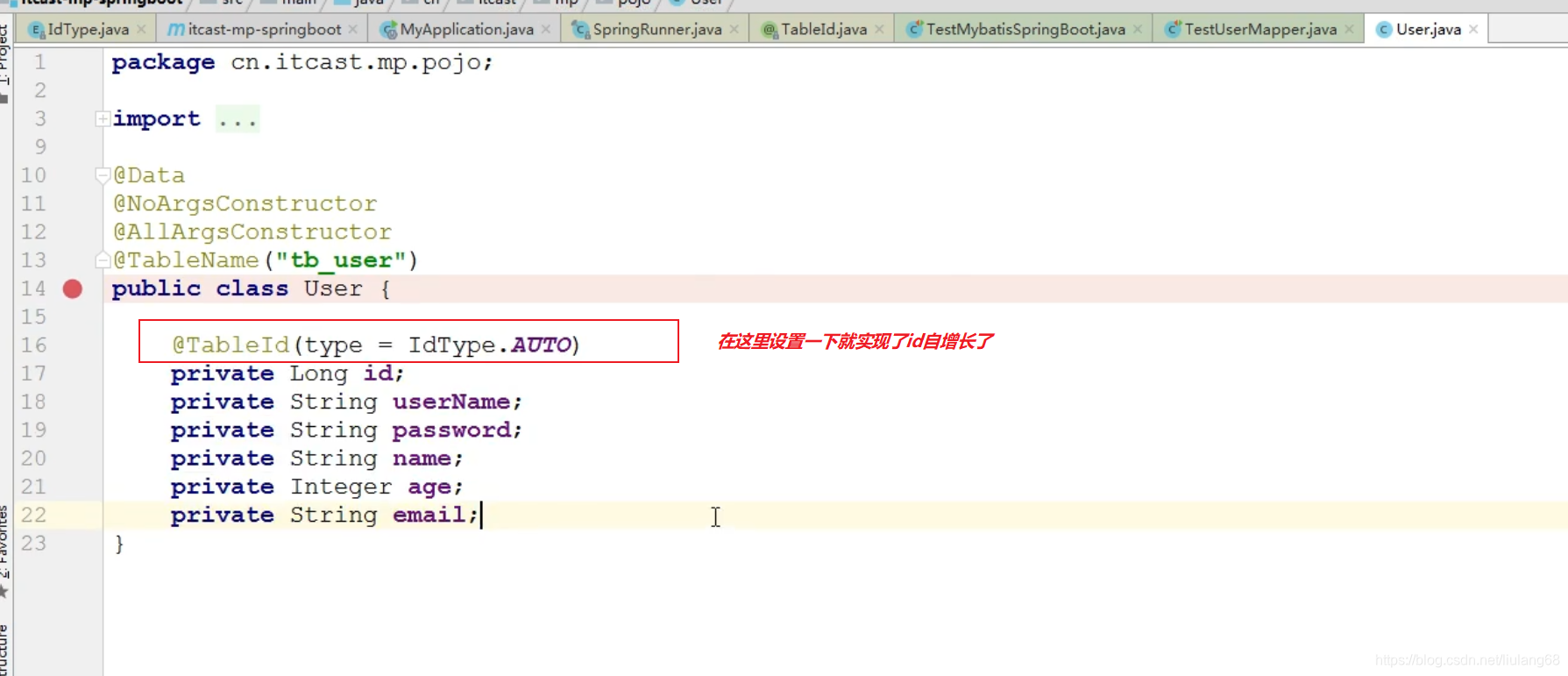The image size is (1568, 676).
Task: Close the SpringRunner.java tab
Action: pyautogui.click(x=734, y=30)
